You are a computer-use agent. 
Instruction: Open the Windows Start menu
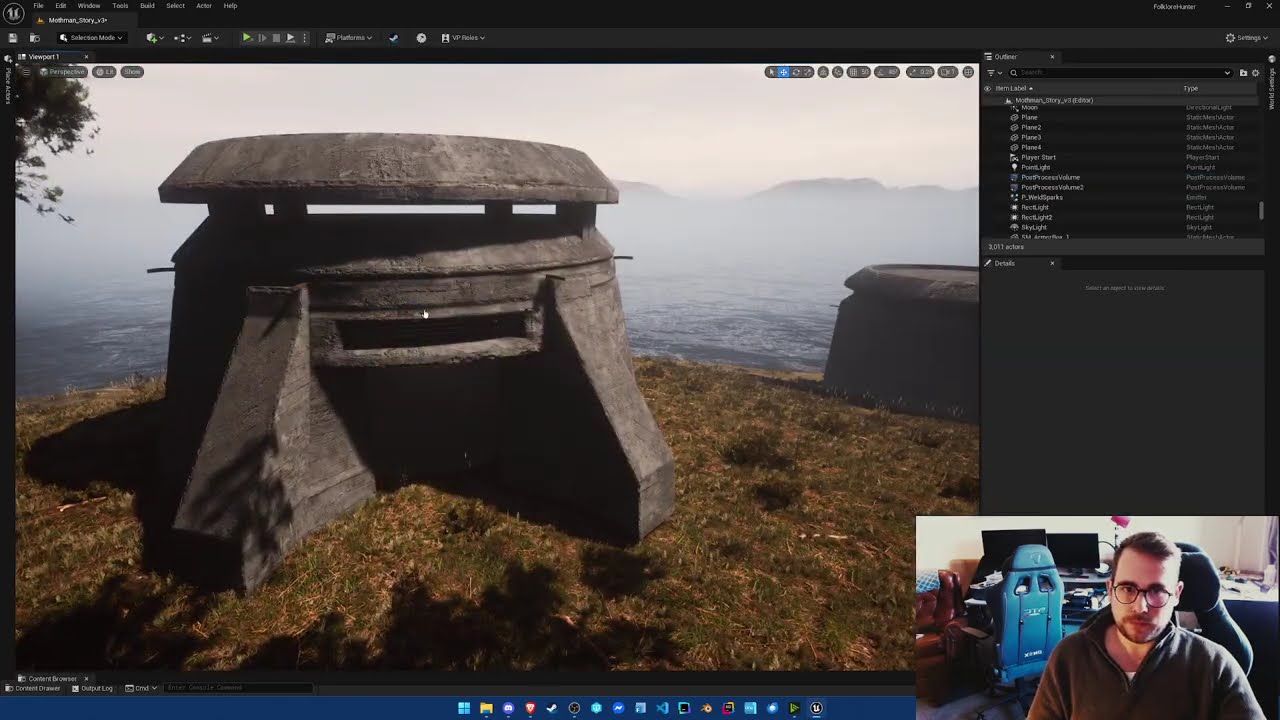tap(464, 708)
